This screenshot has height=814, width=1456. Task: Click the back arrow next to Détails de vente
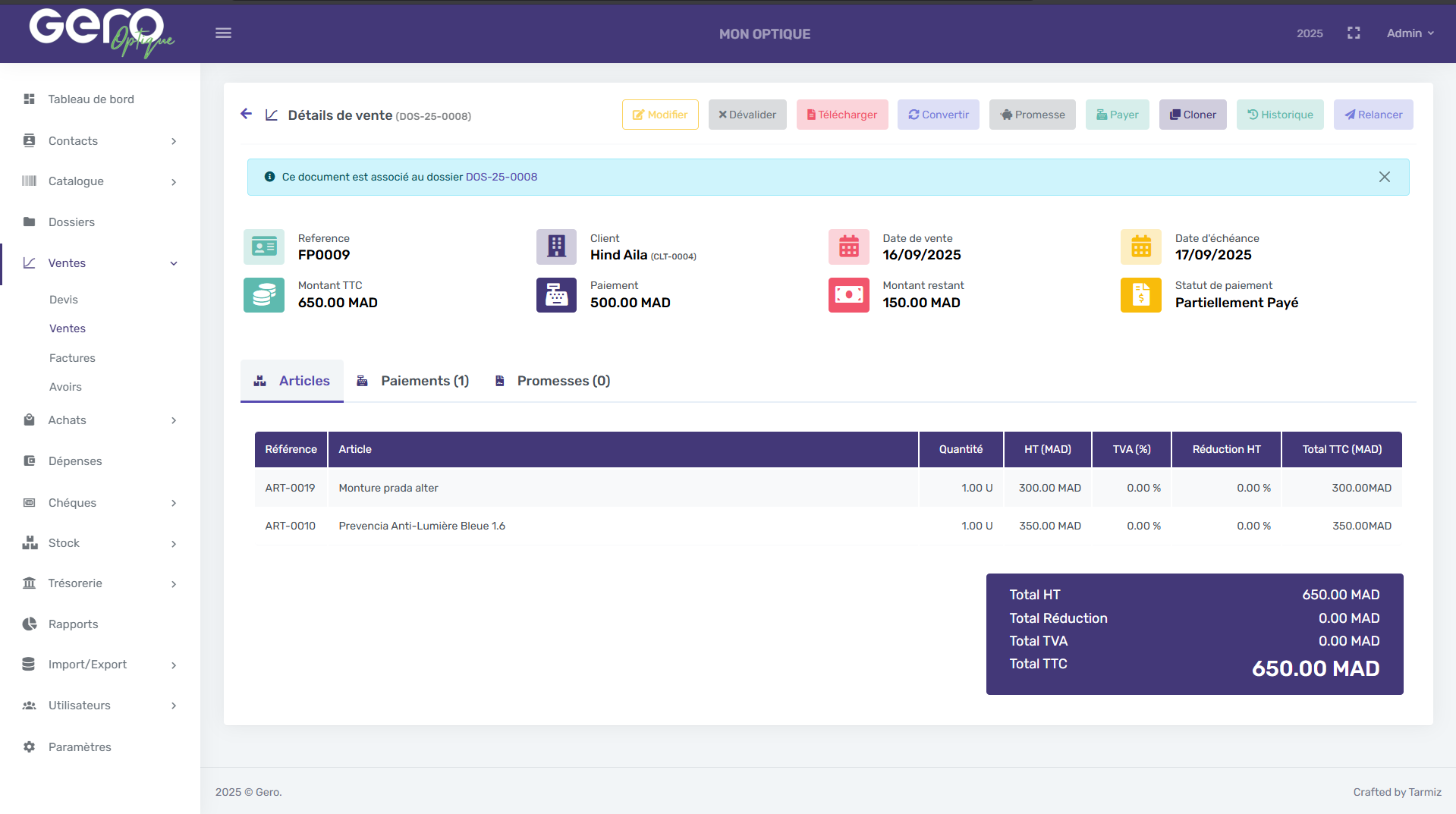tap(246, 114)
